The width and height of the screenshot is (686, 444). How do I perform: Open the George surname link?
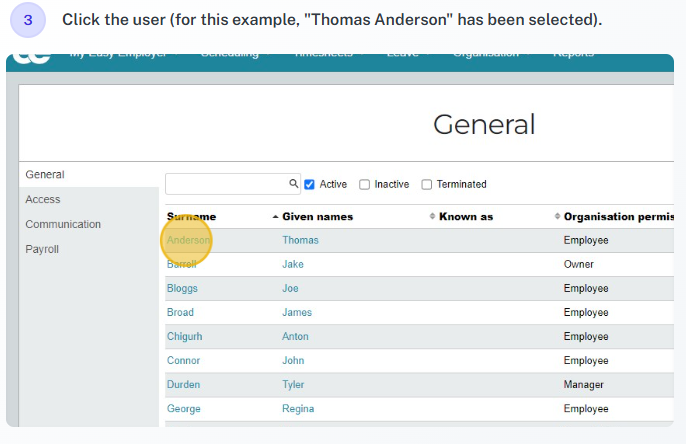[184, 409]
